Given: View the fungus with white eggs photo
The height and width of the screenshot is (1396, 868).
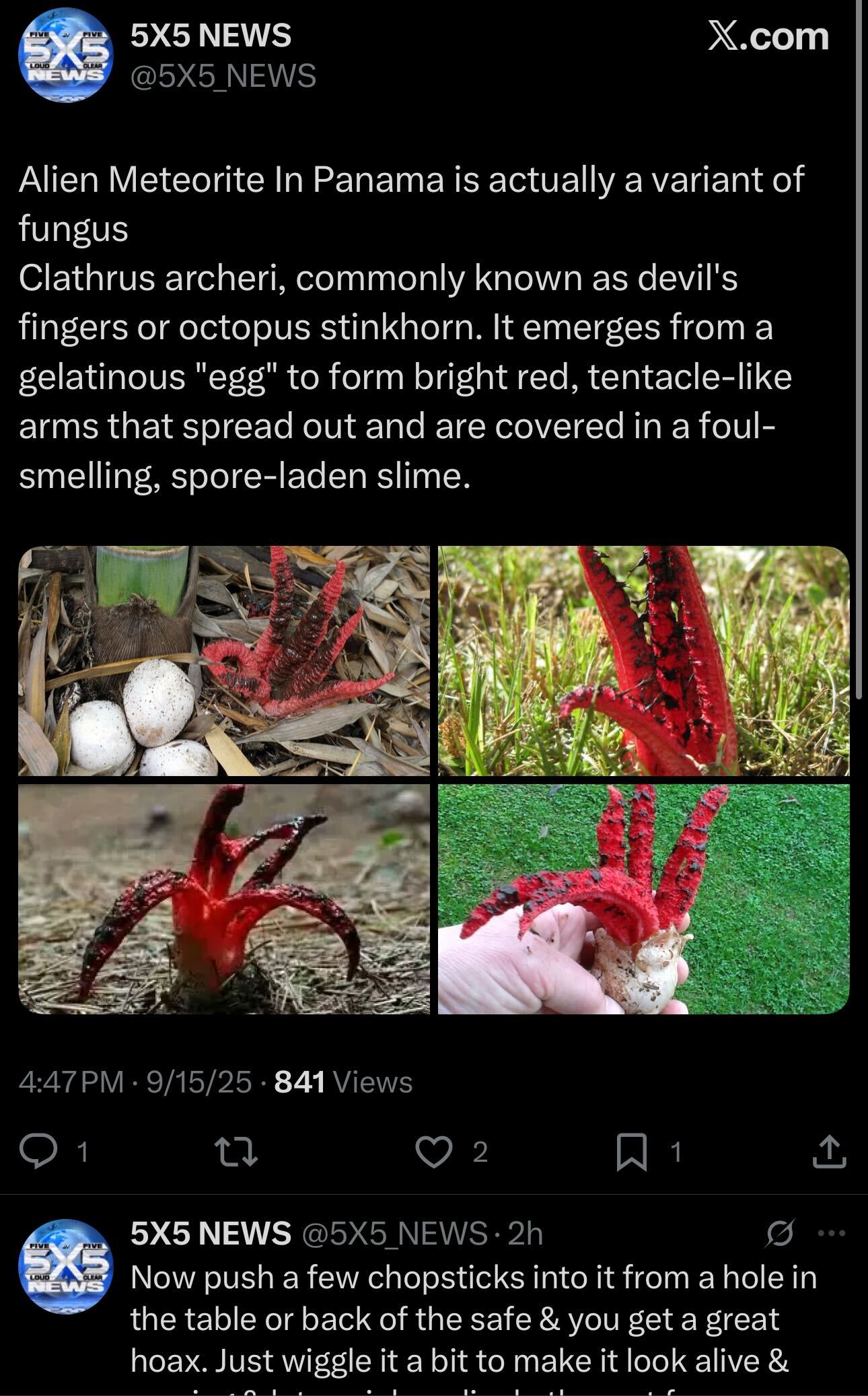Looking at the screenshot, I should pos(223,660).
